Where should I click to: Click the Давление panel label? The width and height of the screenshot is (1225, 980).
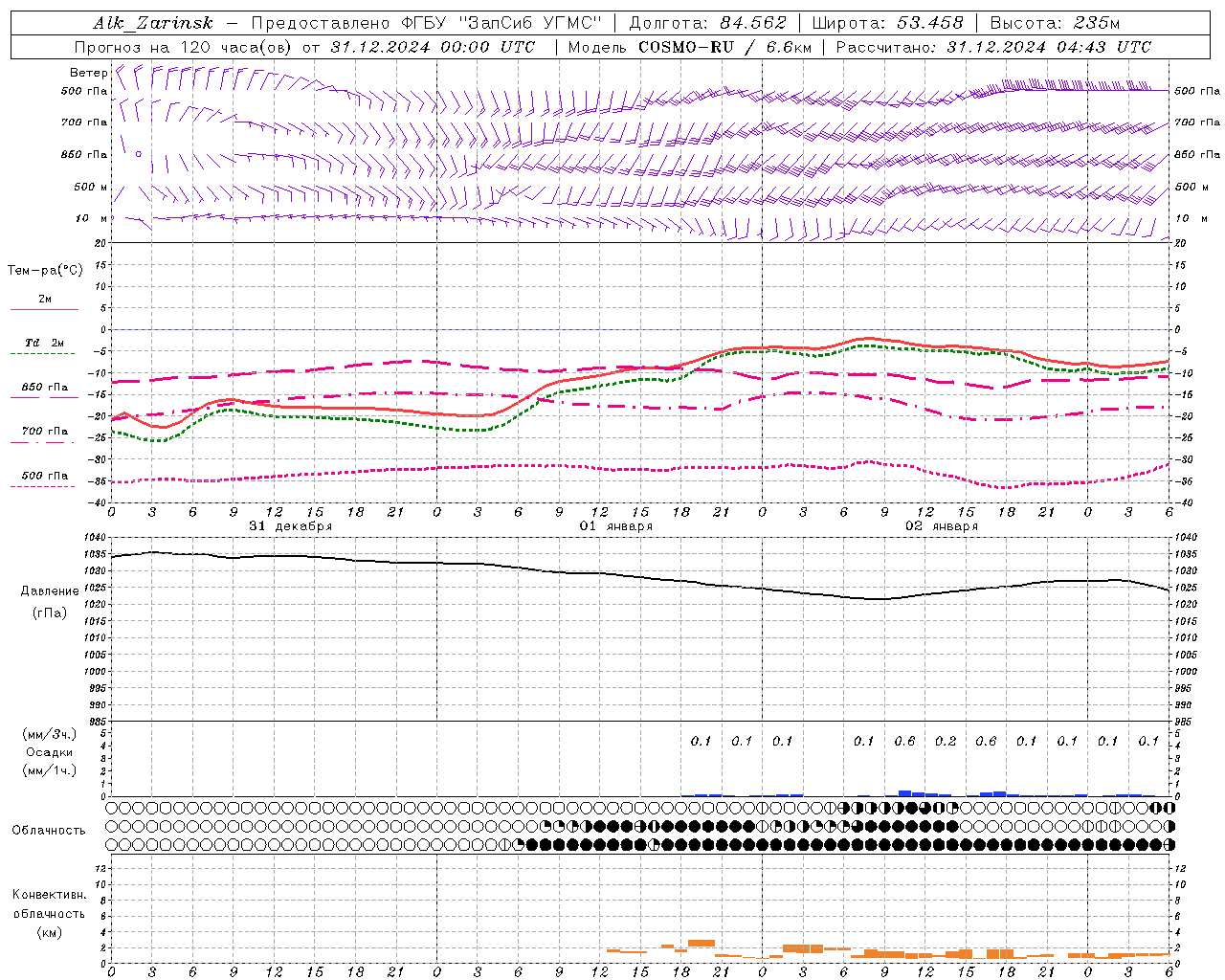coord(50,591)
